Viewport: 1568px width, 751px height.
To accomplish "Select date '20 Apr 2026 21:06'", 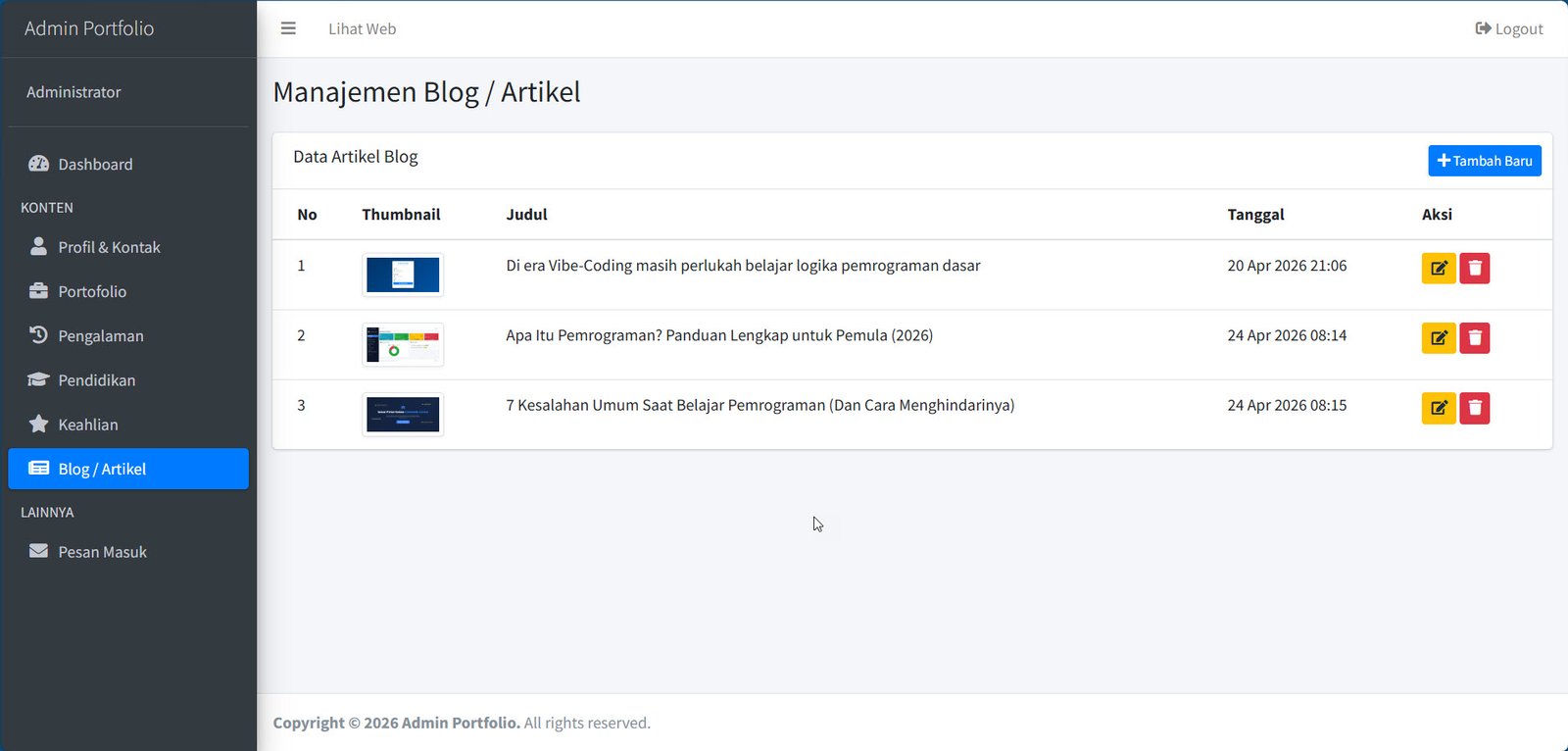I will pos(1287,266).
